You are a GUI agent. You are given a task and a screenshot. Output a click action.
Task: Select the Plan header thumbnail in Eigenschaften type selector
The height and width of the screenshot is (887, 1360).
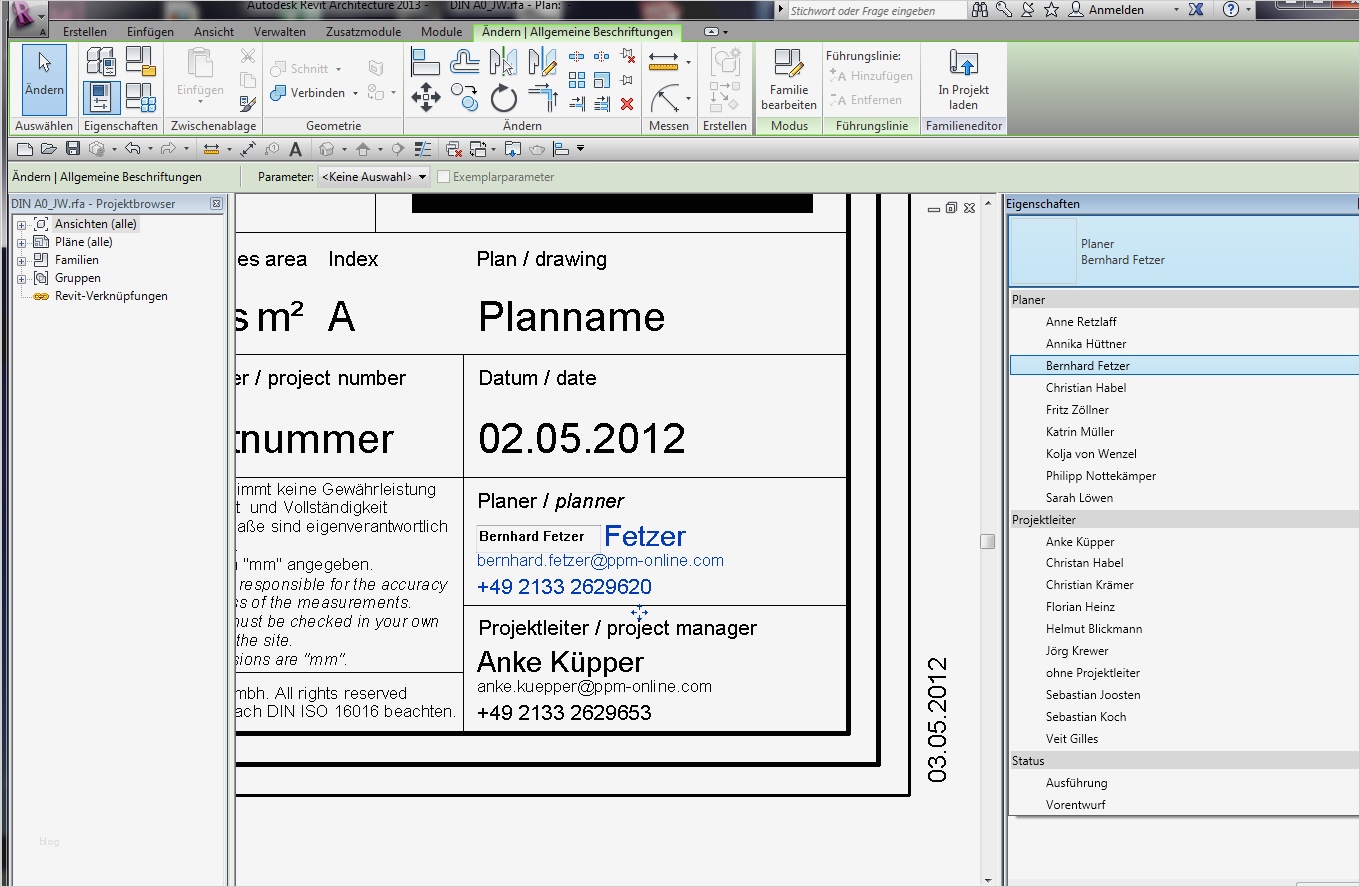(x=1044, y=252)
